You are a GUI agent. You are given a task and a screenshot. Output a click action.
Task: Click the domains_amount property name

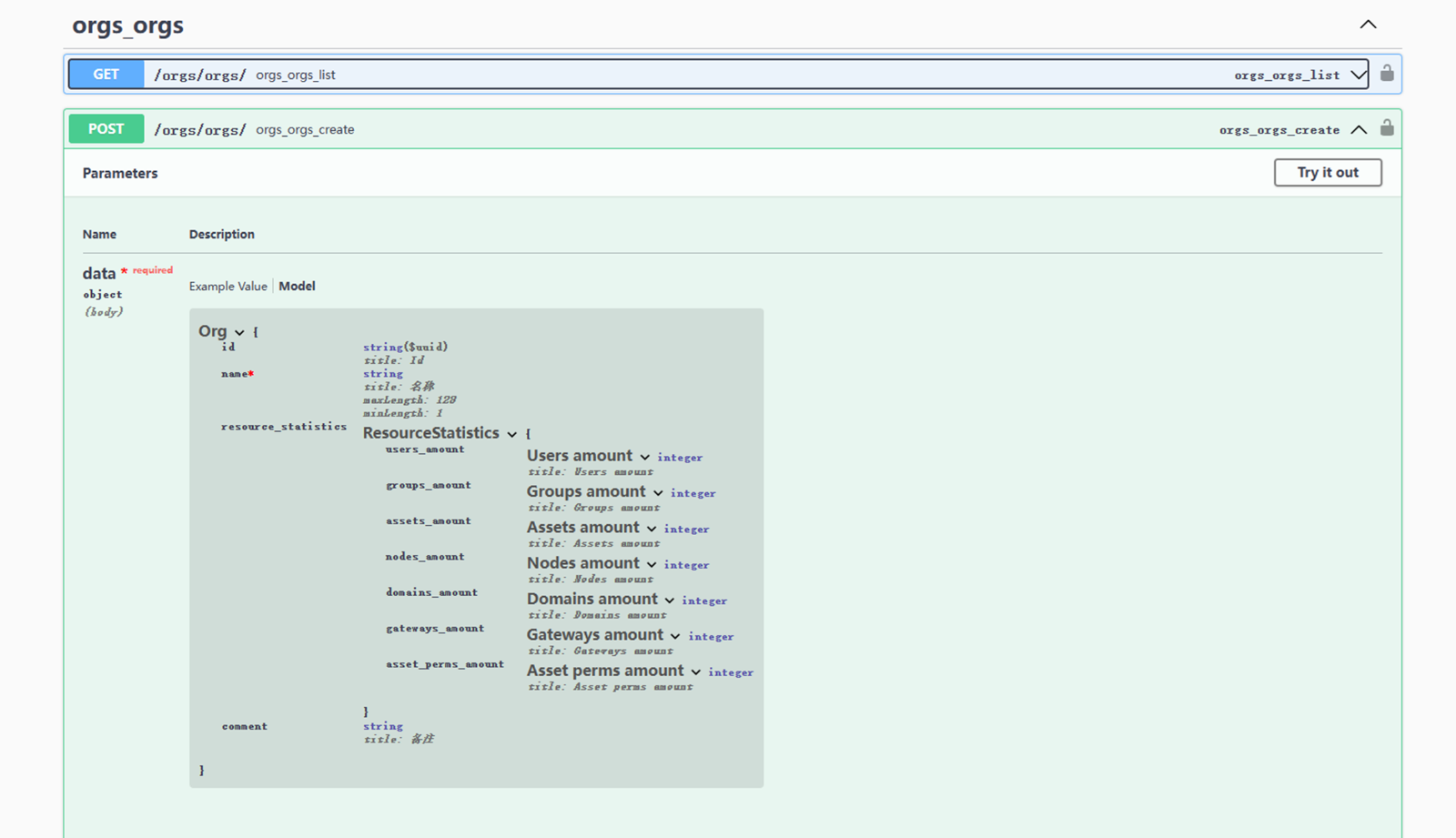click(x=431, y=592)
